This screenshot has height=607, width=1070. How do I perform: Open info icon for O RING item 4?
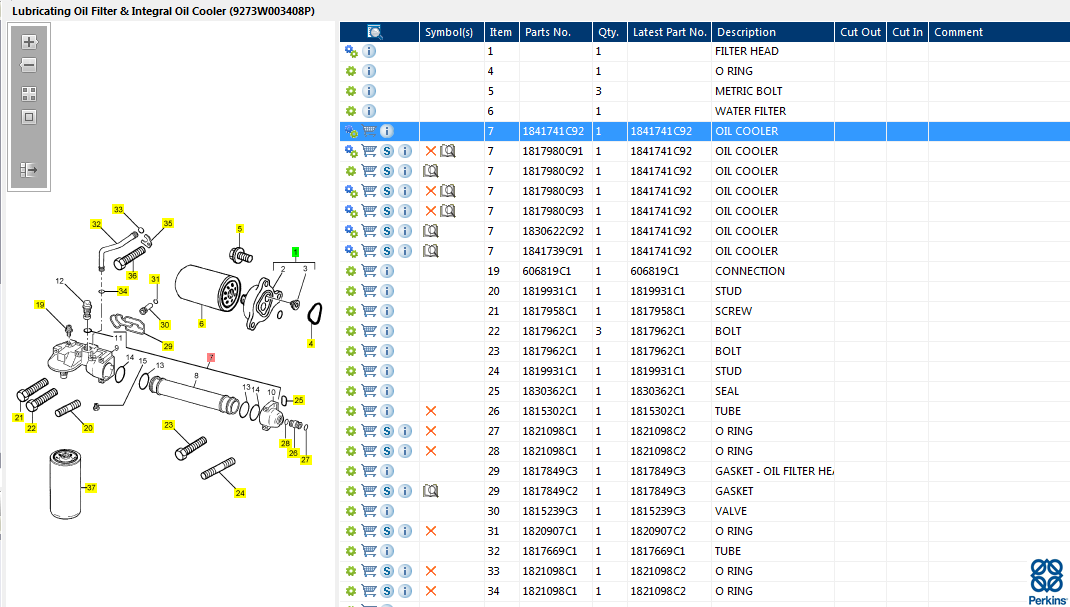(x=369, y=71)
